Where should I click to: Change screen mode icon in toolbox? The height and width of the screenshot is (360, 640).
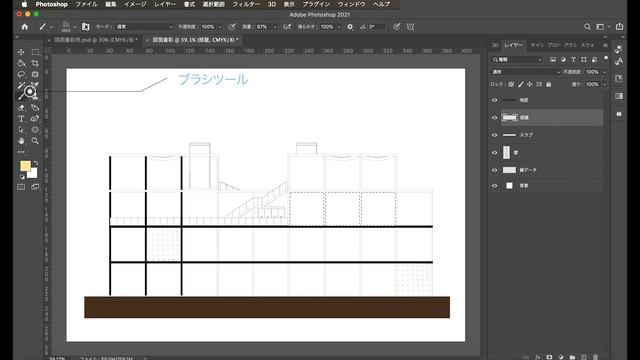click(x=36, y=187)
